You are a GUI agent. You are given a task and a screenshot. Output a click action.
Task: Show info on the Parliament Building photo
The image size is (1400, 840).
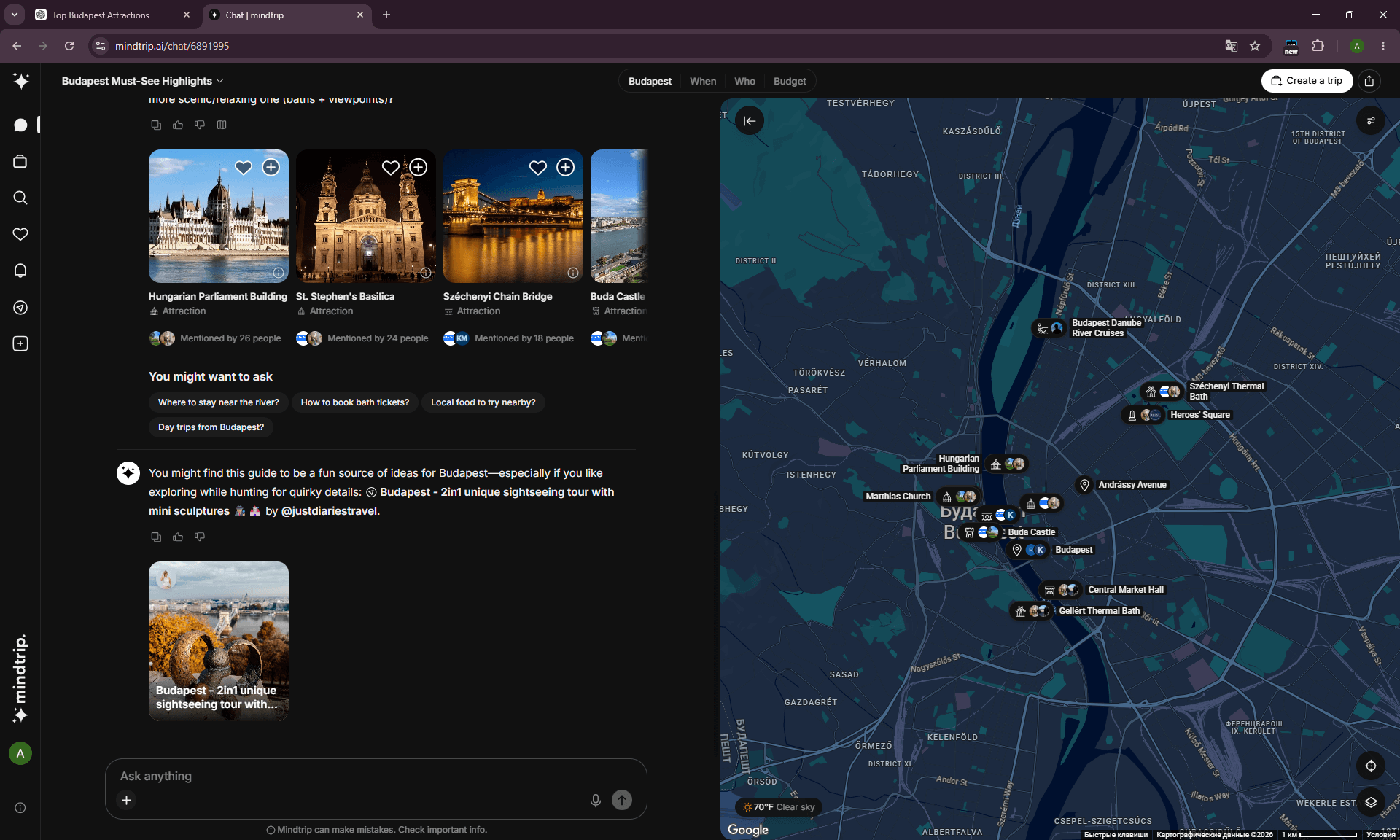point(279,273)
